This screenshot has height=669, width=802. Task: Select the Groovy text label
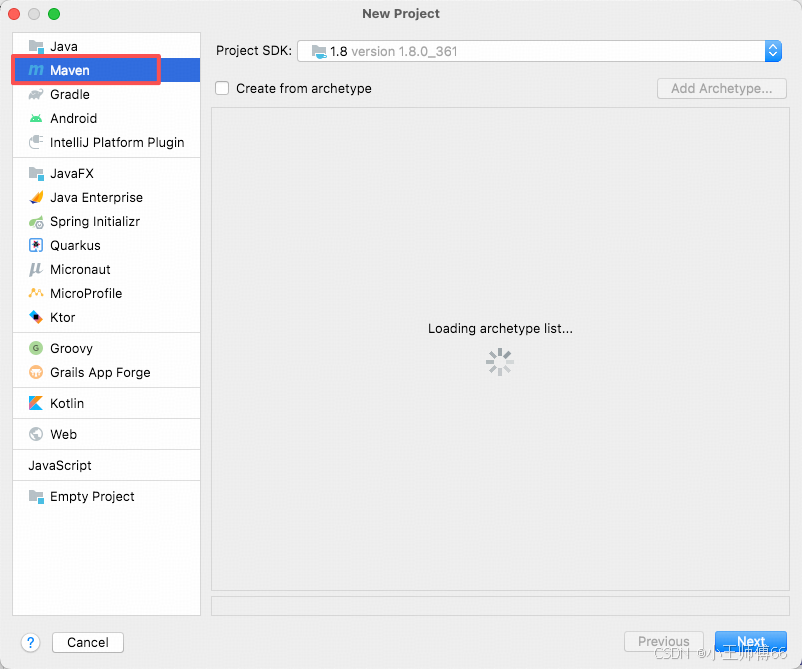pyautogui.click(x=71, y=348)
